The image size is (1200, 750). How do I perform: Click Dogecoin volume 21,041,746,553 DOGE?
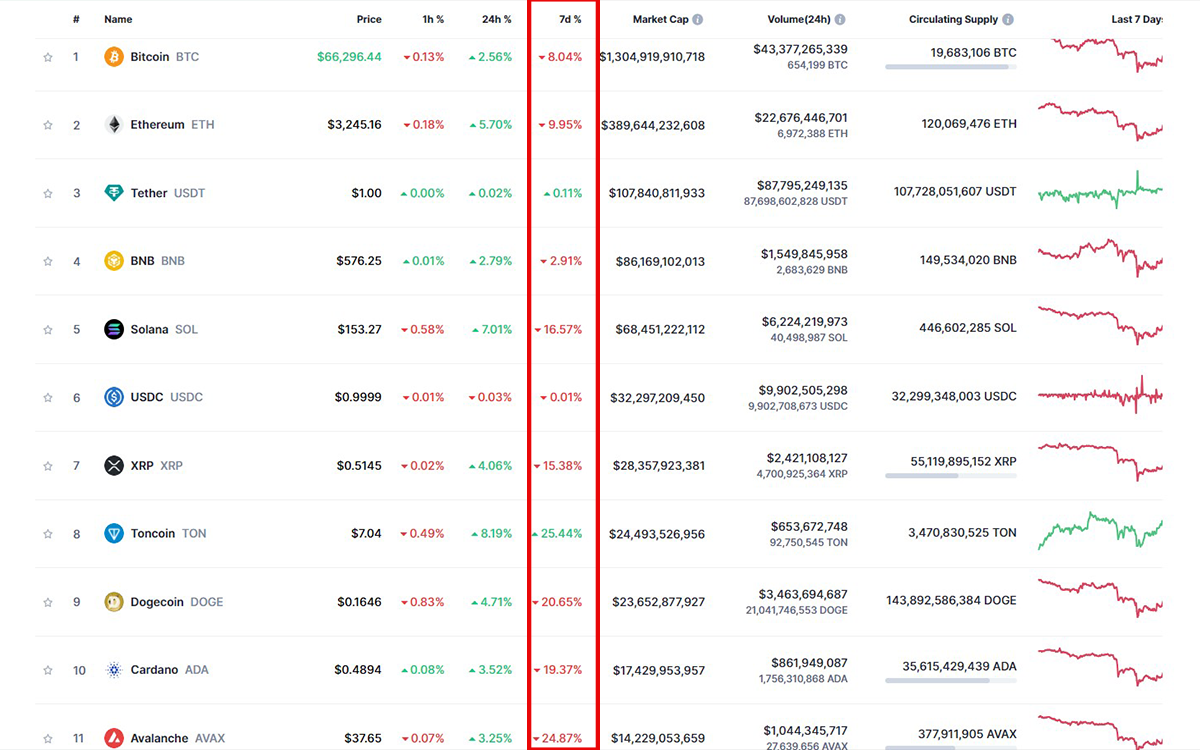(796, 610)
